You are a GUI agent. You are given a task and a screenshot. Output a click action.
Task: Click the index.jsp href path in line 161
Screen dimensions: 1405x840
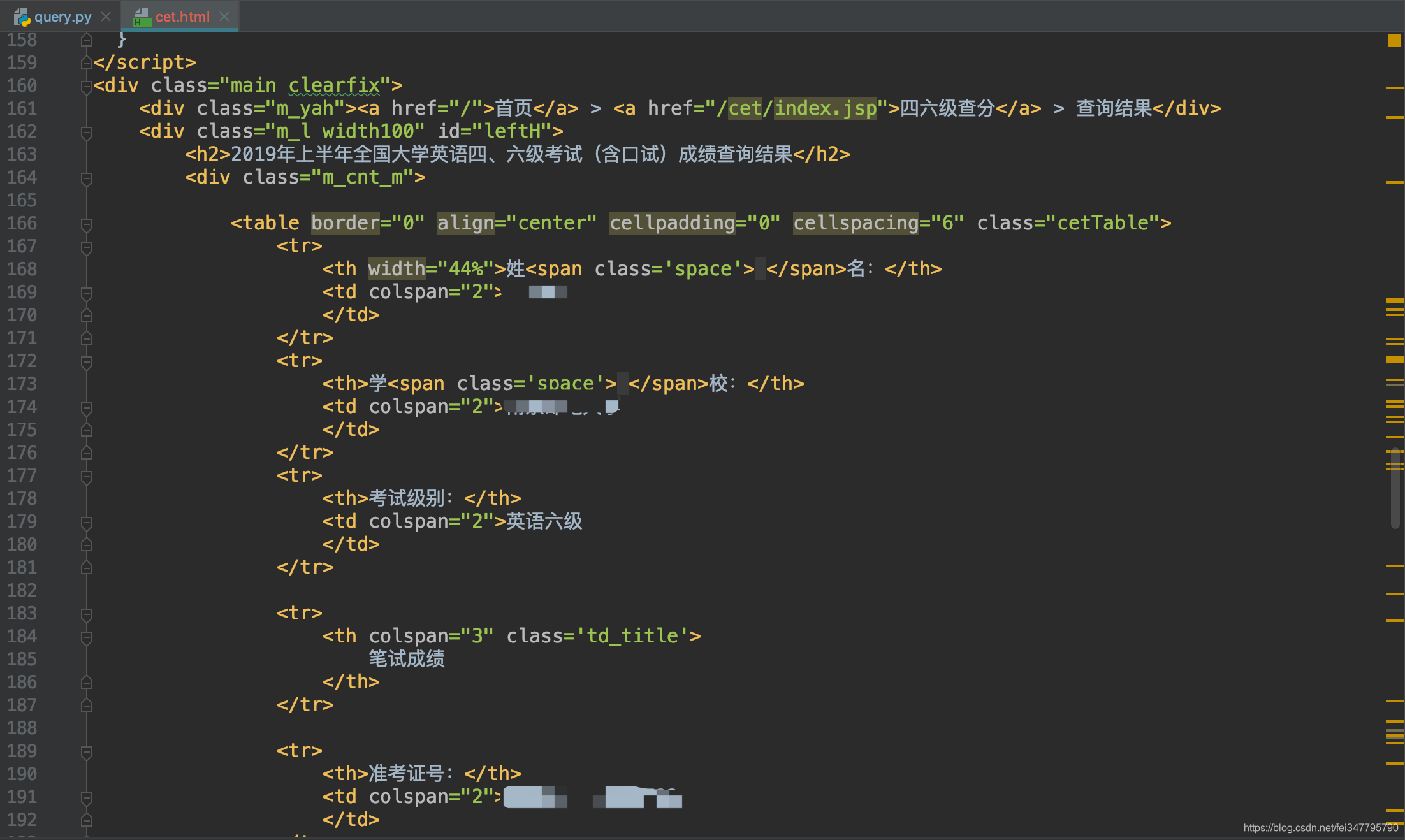click(x=825, y=108)
